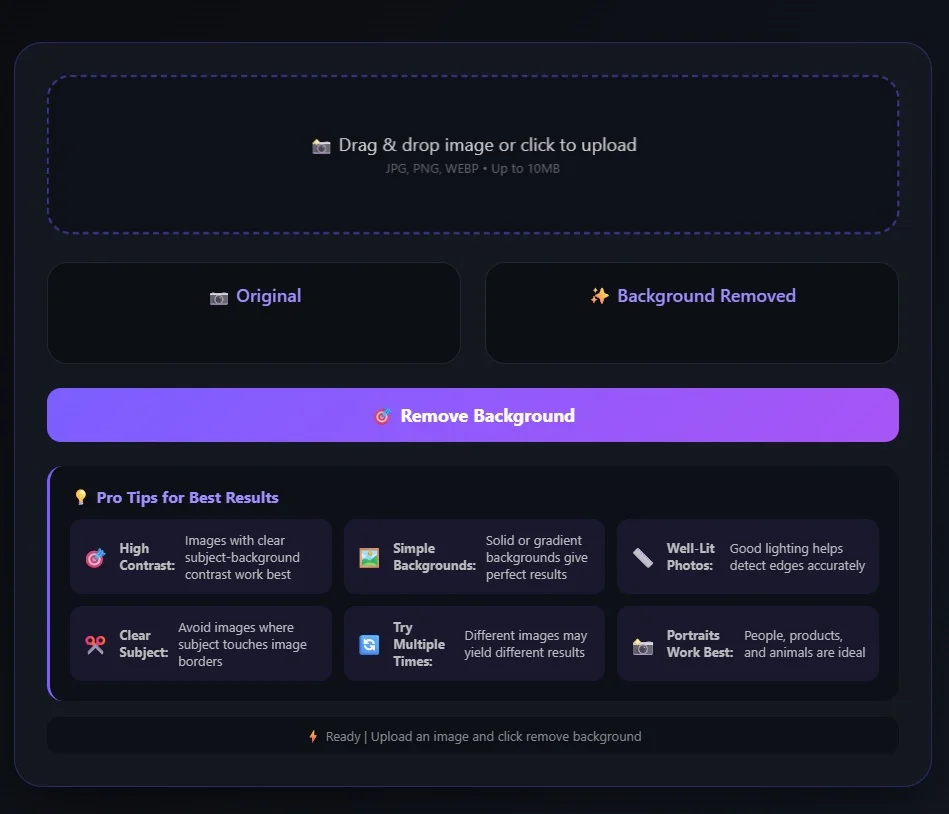
Task: Click the drag & drop upload zone
Action: [x=473, y=154]
